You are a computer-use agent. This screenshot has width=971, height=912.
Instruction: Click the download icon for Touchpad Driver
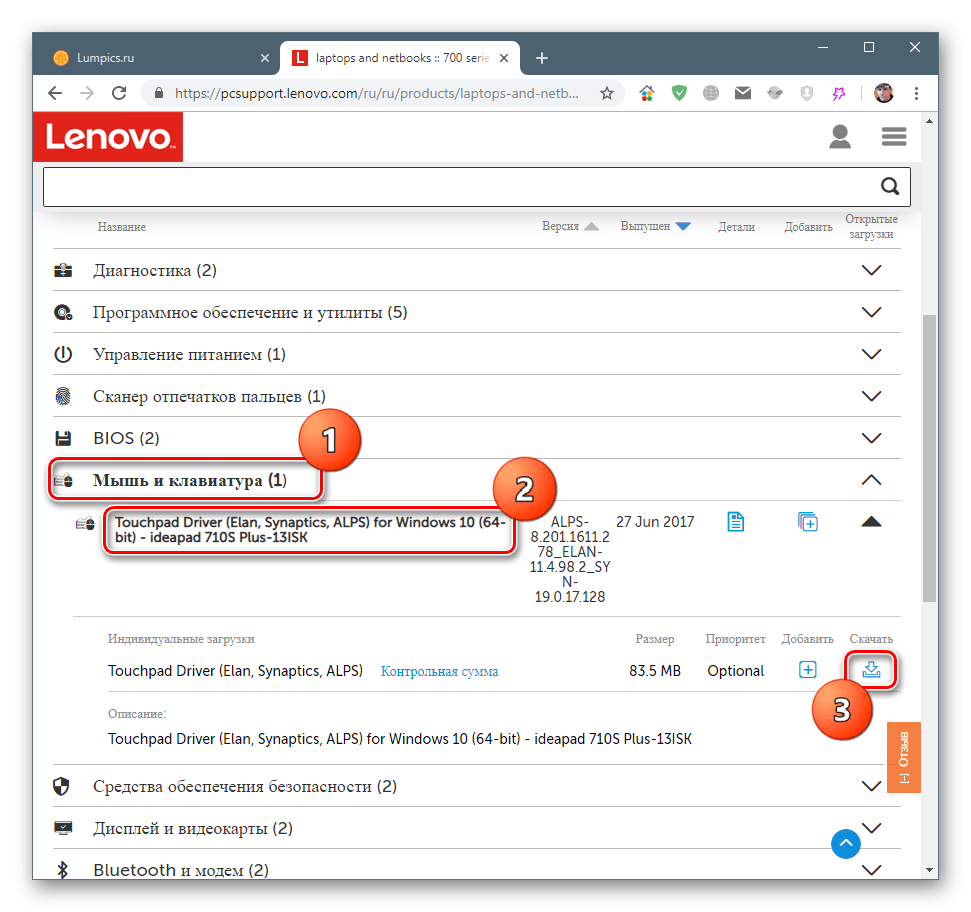pos(871,670)
